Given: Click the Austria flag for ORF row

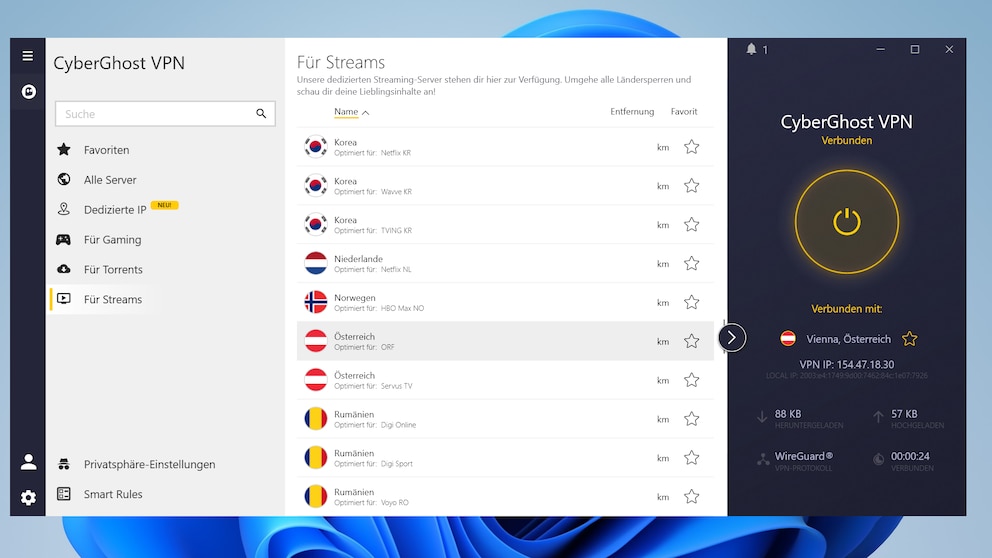Looking at the screenshot, I should coord(316,342).
